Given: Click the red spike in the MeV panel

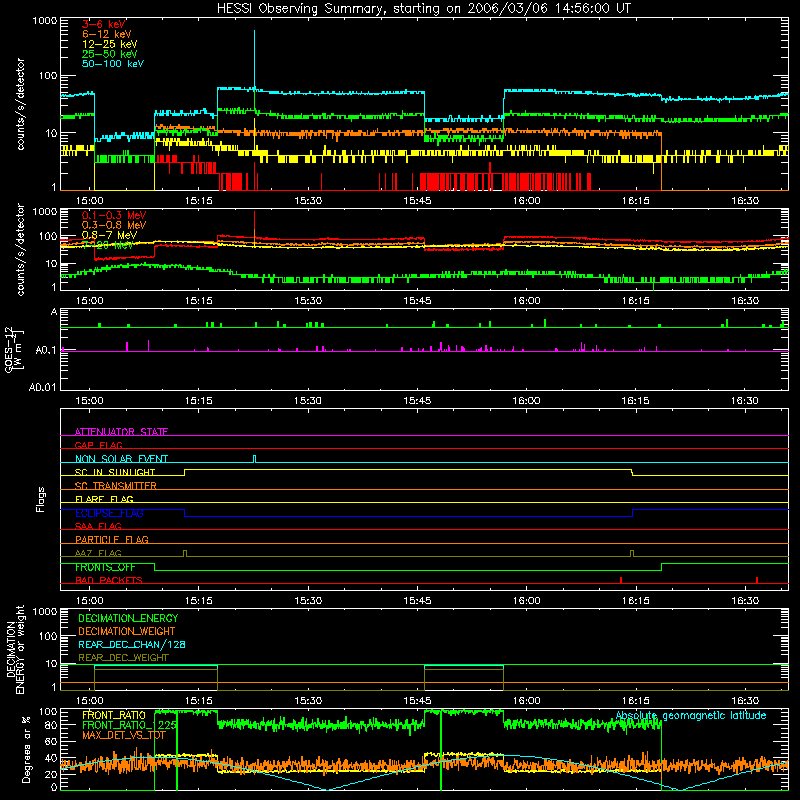Looking at the screenshot, I should click(x=254, y=223).
